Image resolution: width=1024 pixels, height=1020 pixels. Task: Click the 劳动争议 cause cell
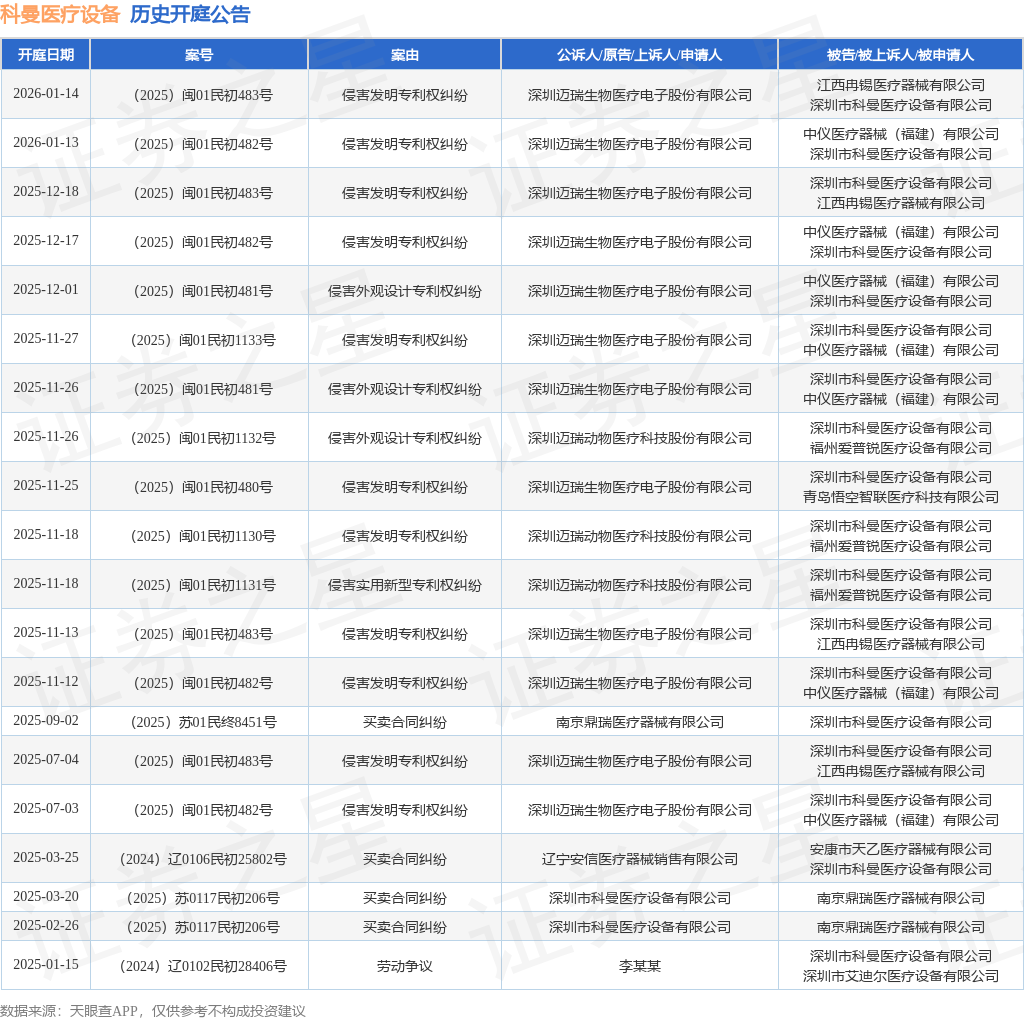click(405, 966)
